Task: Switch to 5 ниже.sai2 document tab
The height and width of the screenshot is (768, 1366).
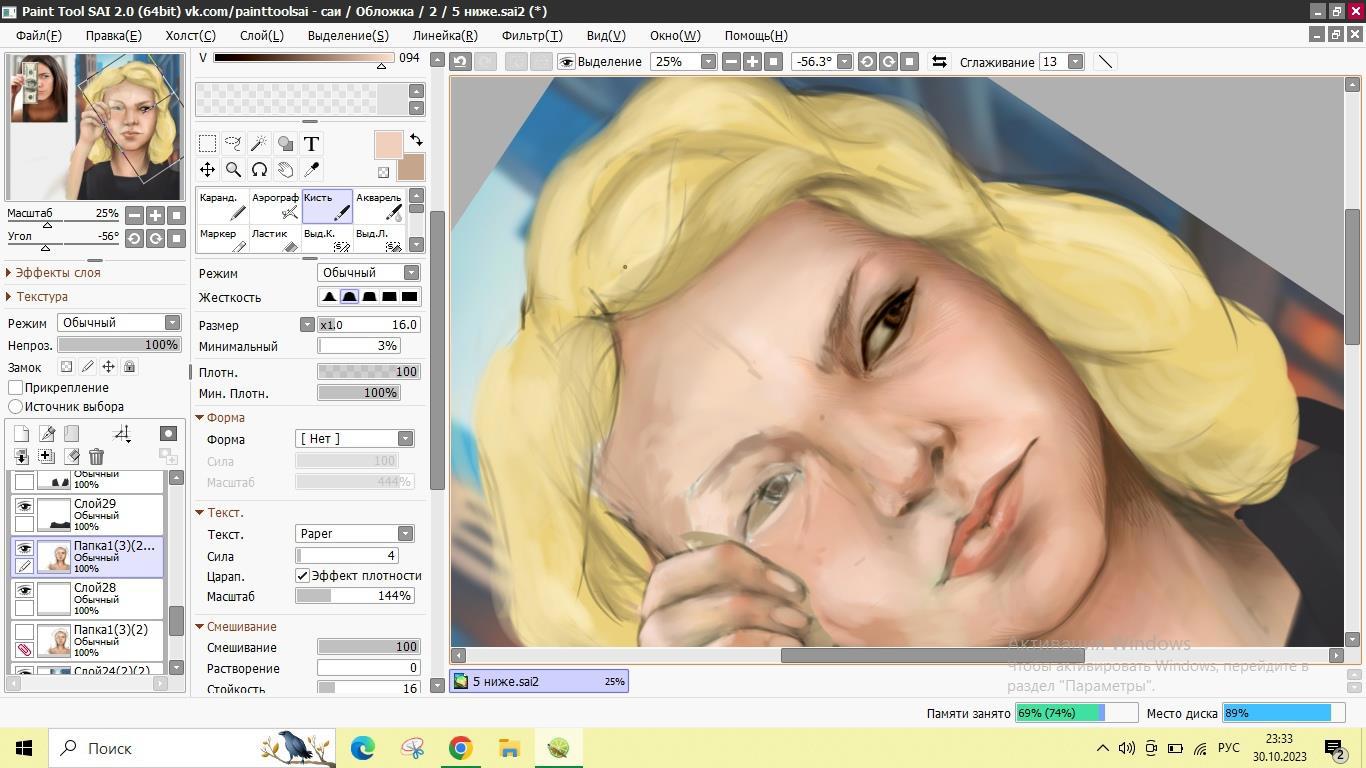Action: click(539, 681)
